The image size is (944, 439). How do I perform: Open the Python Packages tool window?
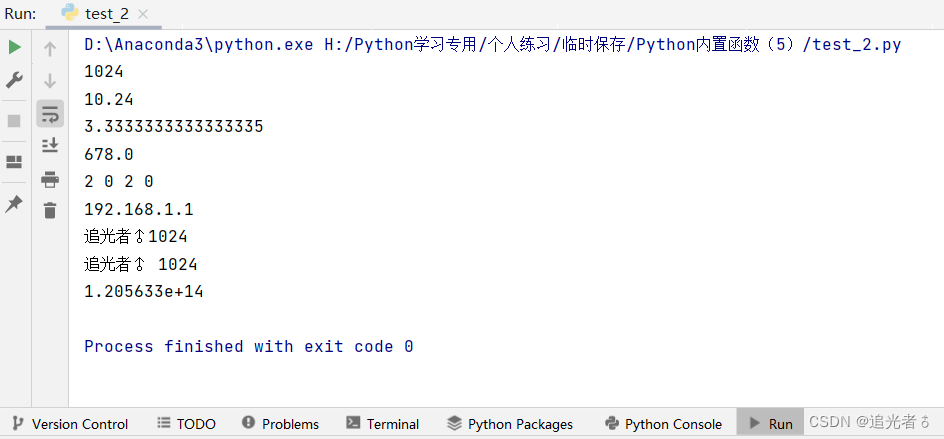pos(511,424)
